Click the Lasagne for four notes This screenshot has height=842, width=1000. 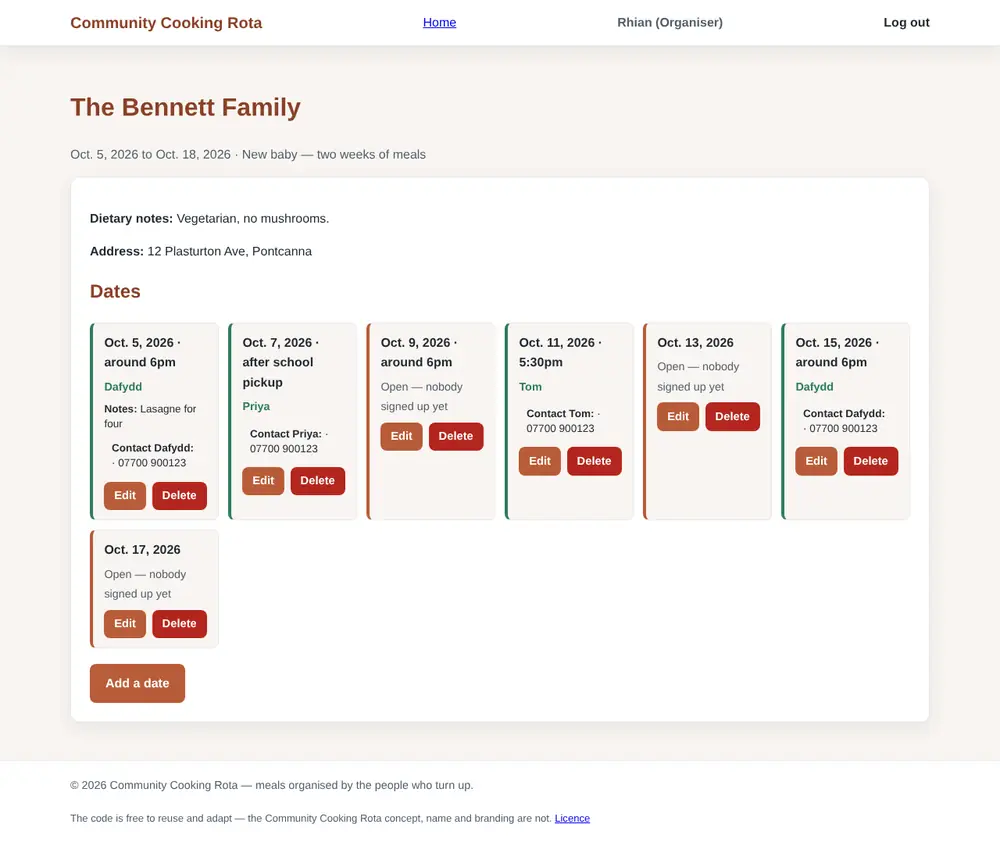tap(151, 417)
